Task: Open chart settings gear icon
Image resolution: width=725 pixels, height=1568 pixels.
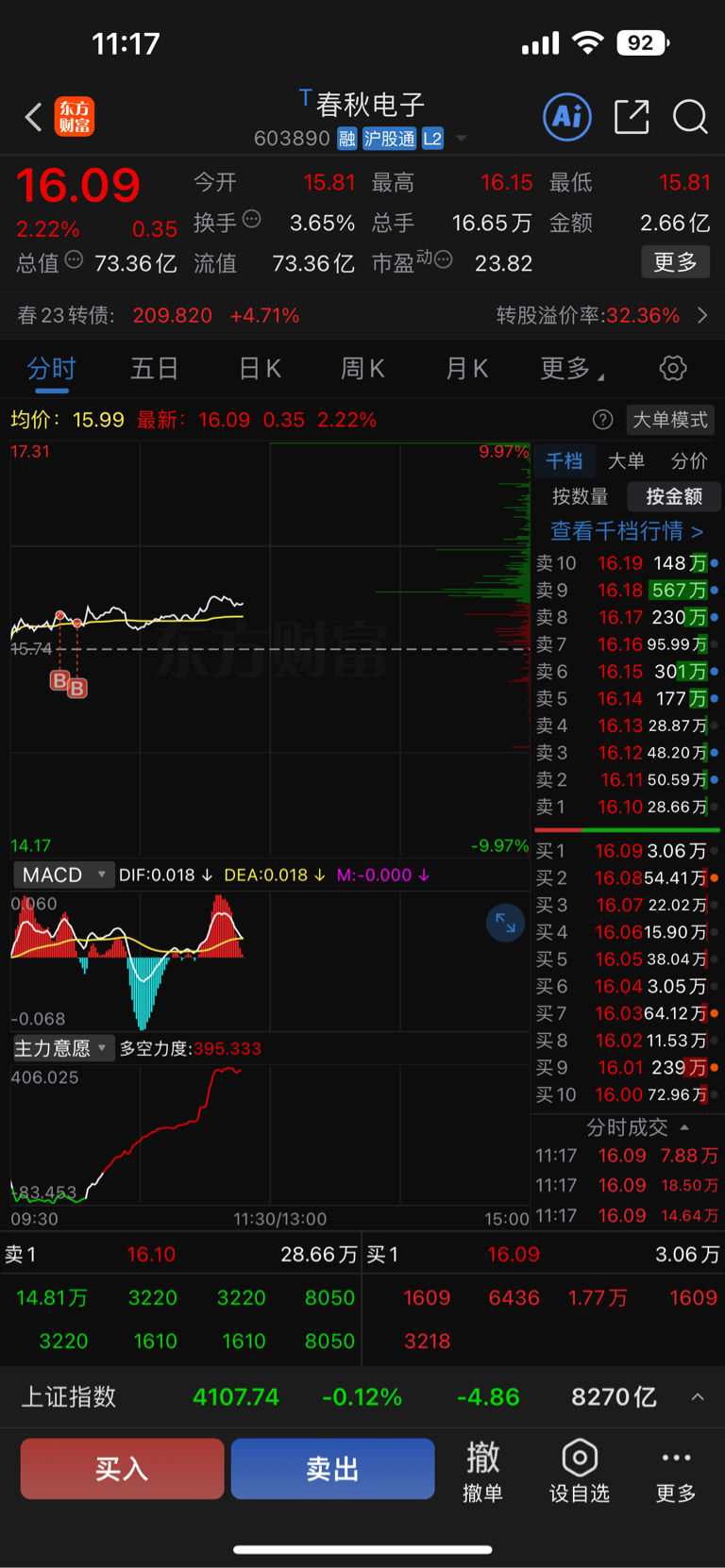Action: pyautogui.click(x=673, y=368)
